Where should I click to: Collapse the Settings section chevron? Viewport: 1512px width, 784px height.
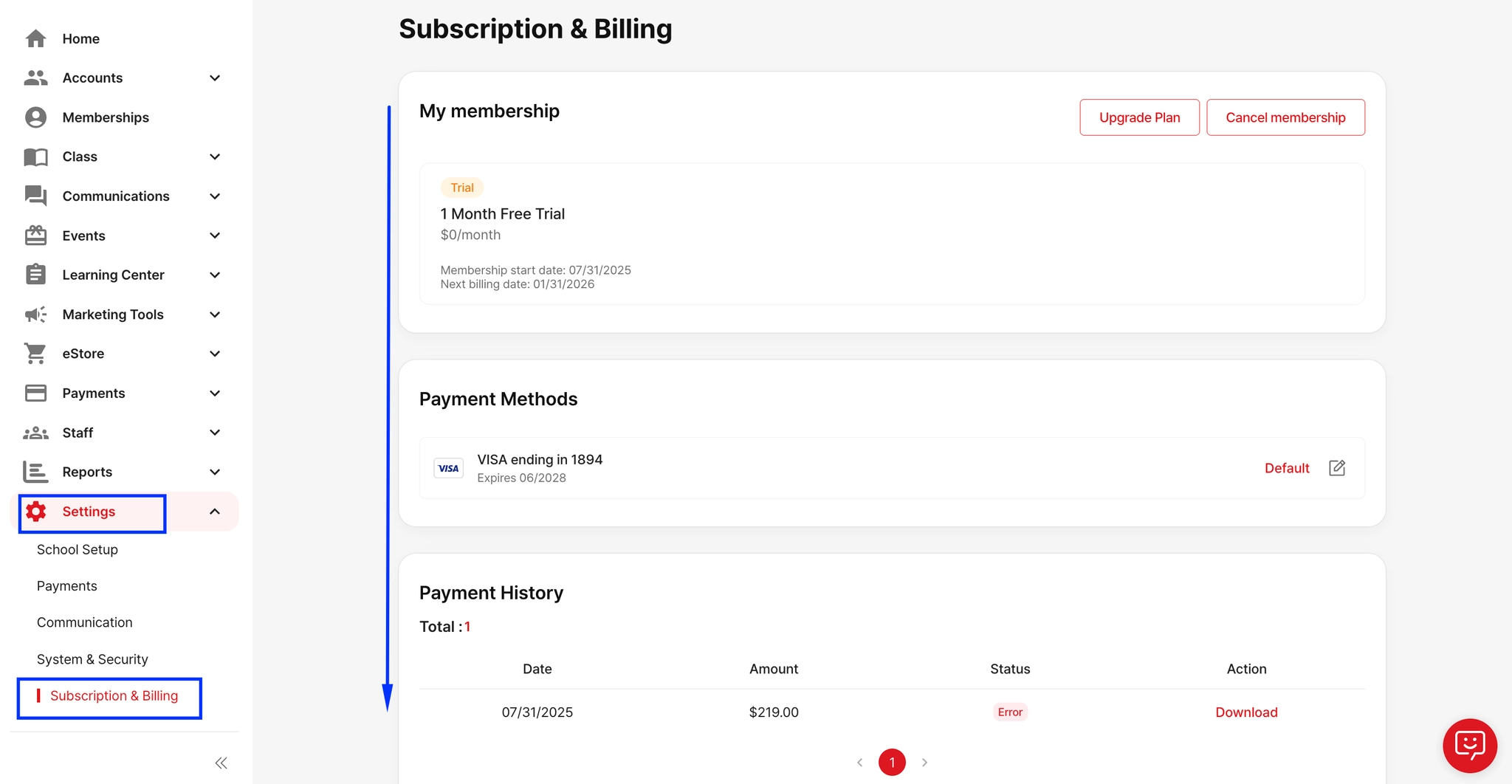click(x=214, y=510)
